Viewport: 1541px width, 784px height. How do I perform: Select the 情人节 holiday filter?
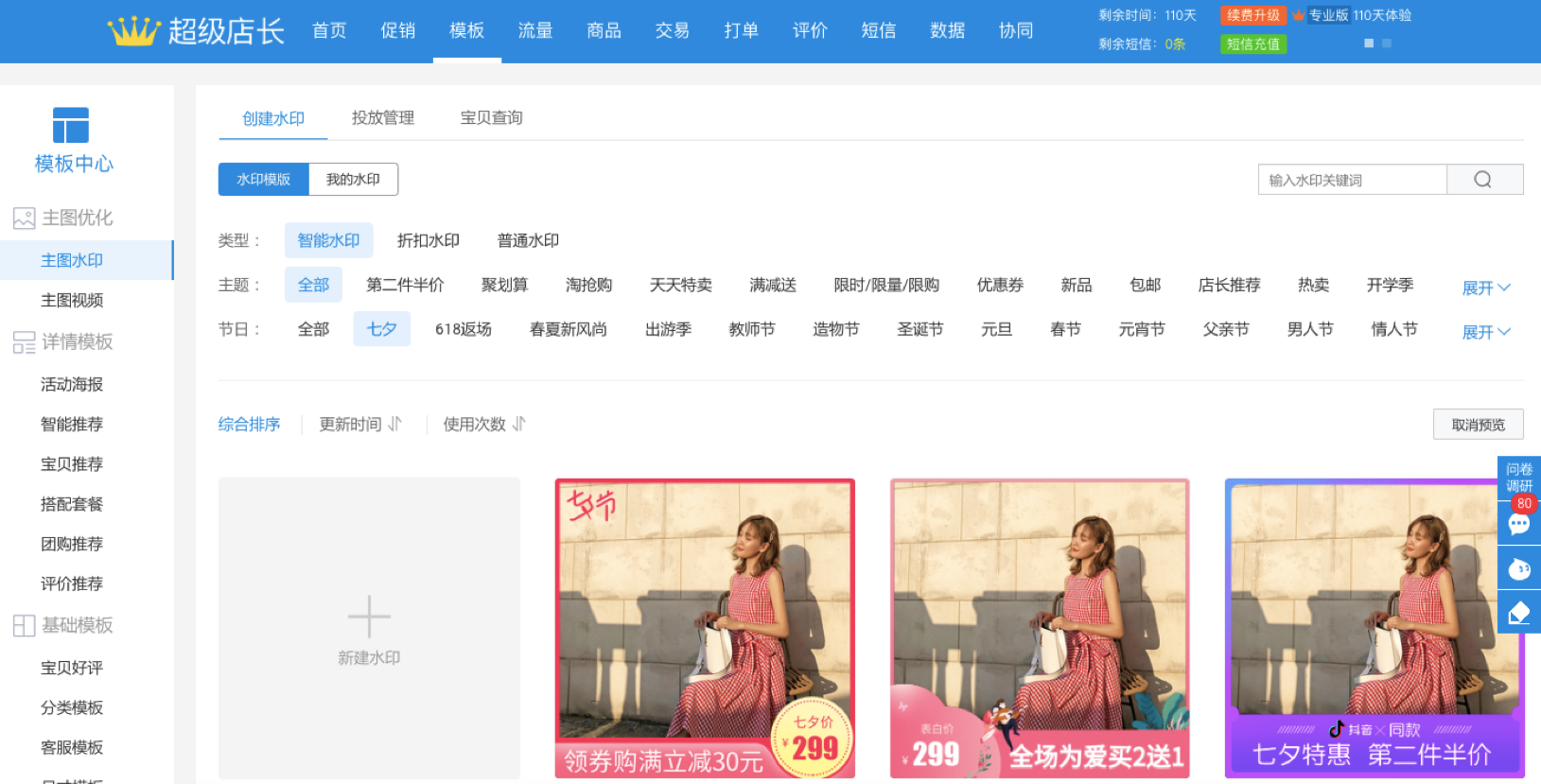point(1393,329)
